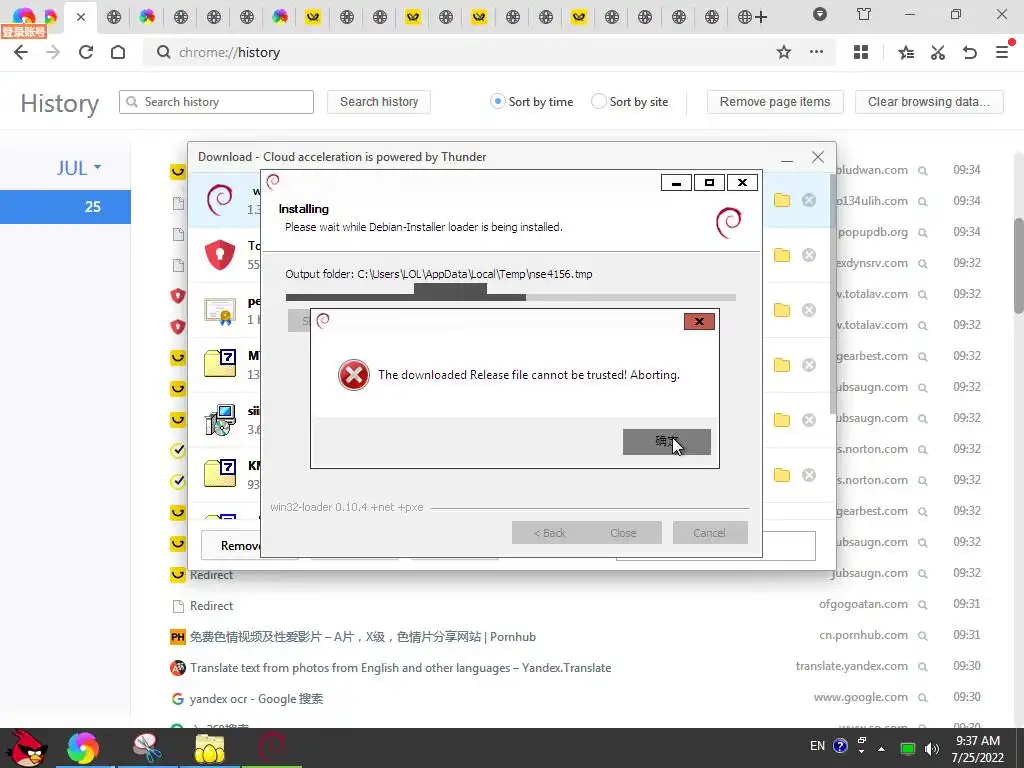Click the chrome://history address bar
Image resolution: width=1024 pixels, height=768 pixels.
coord(457,52)
